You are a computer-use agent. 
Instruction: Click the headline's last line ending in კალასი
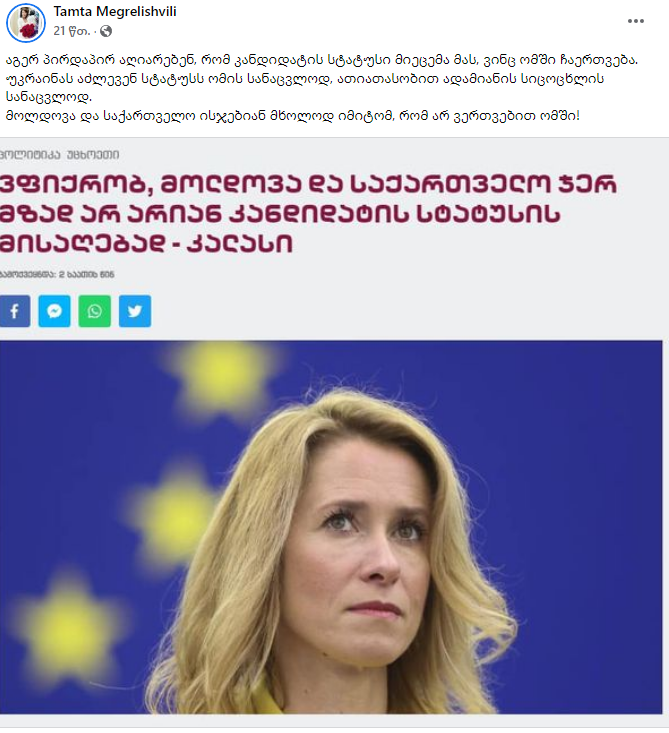click(146, 244)
